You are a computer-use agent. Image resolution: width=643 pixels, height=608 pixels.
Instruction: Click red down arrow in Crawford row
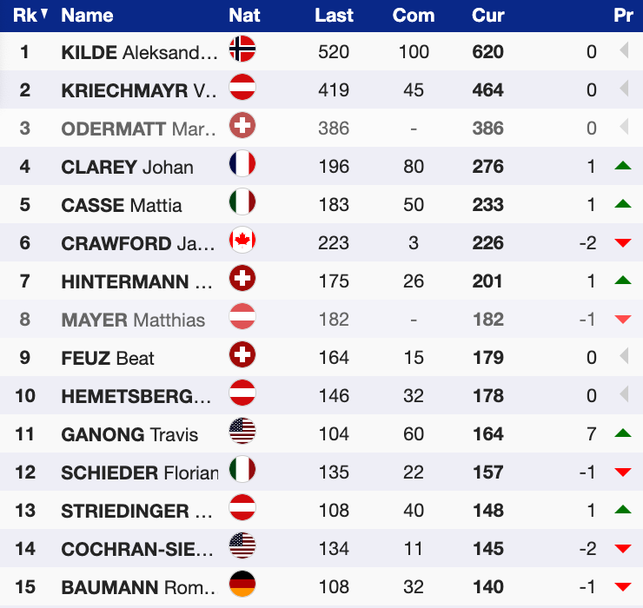tap(623, 243)
